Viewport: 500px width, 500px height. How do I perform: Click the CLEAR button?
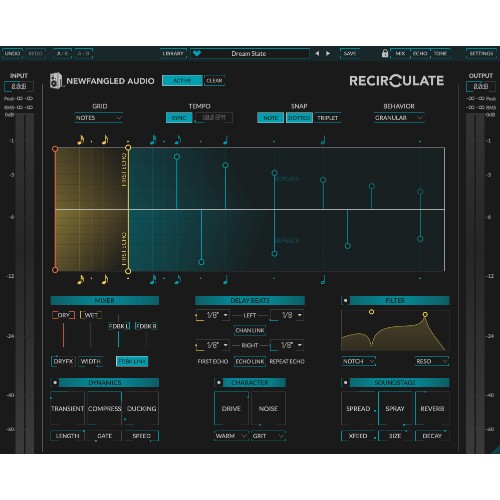214,81
